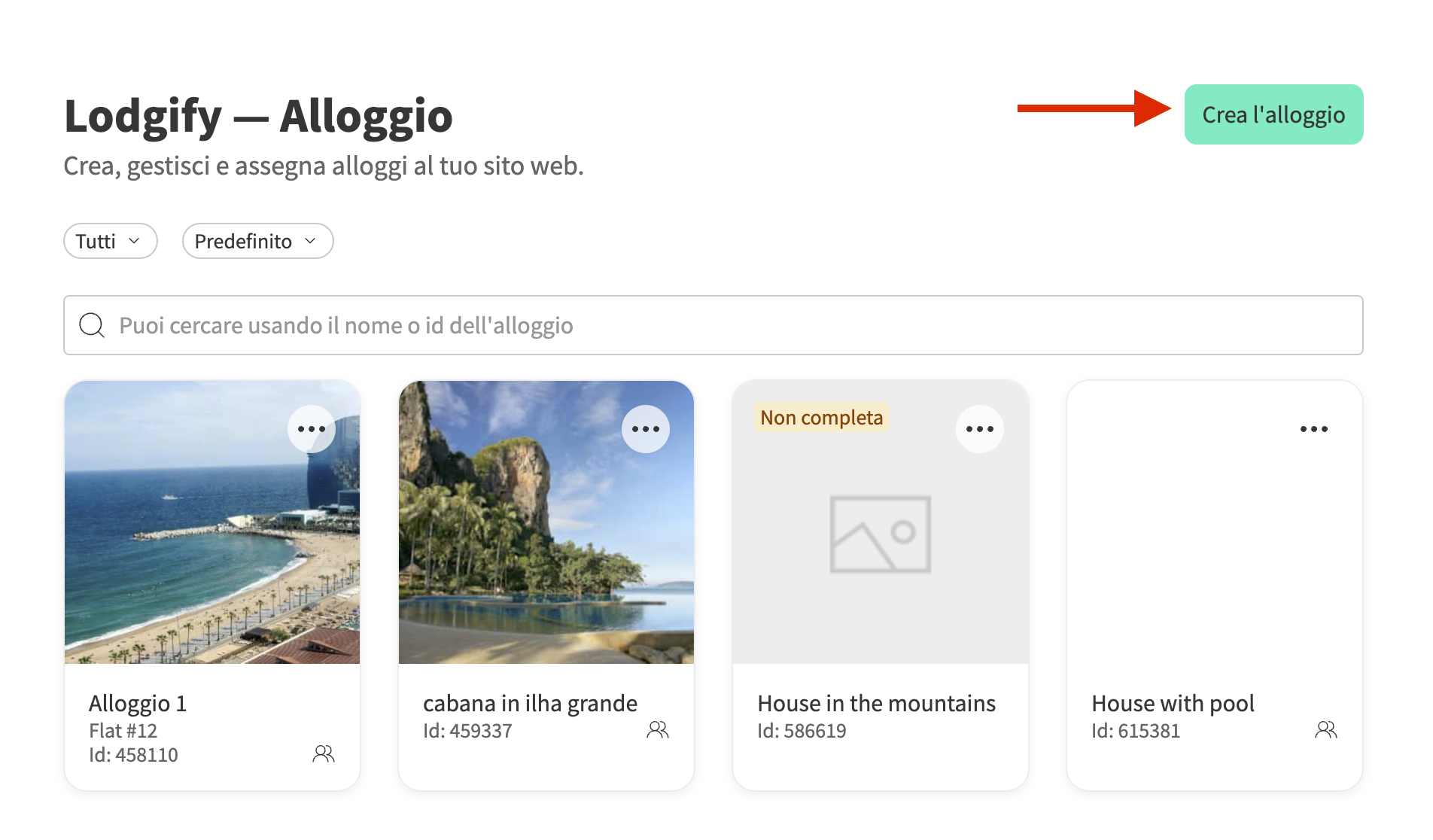Click guests icon on House with pool card

[1326, 729]
